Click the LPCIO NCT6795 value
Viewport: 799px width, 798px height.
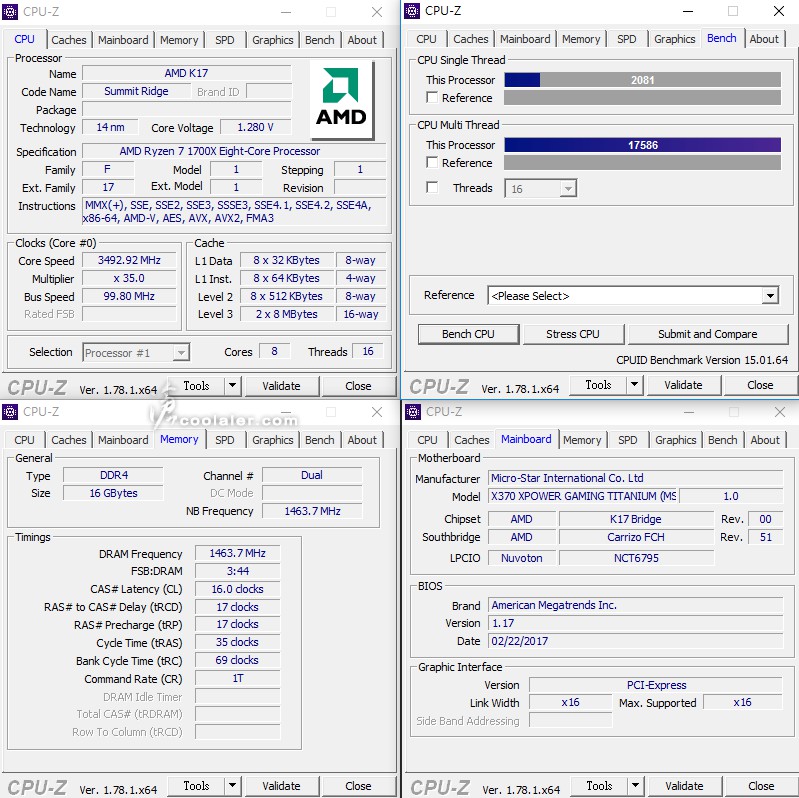(636, 558)
